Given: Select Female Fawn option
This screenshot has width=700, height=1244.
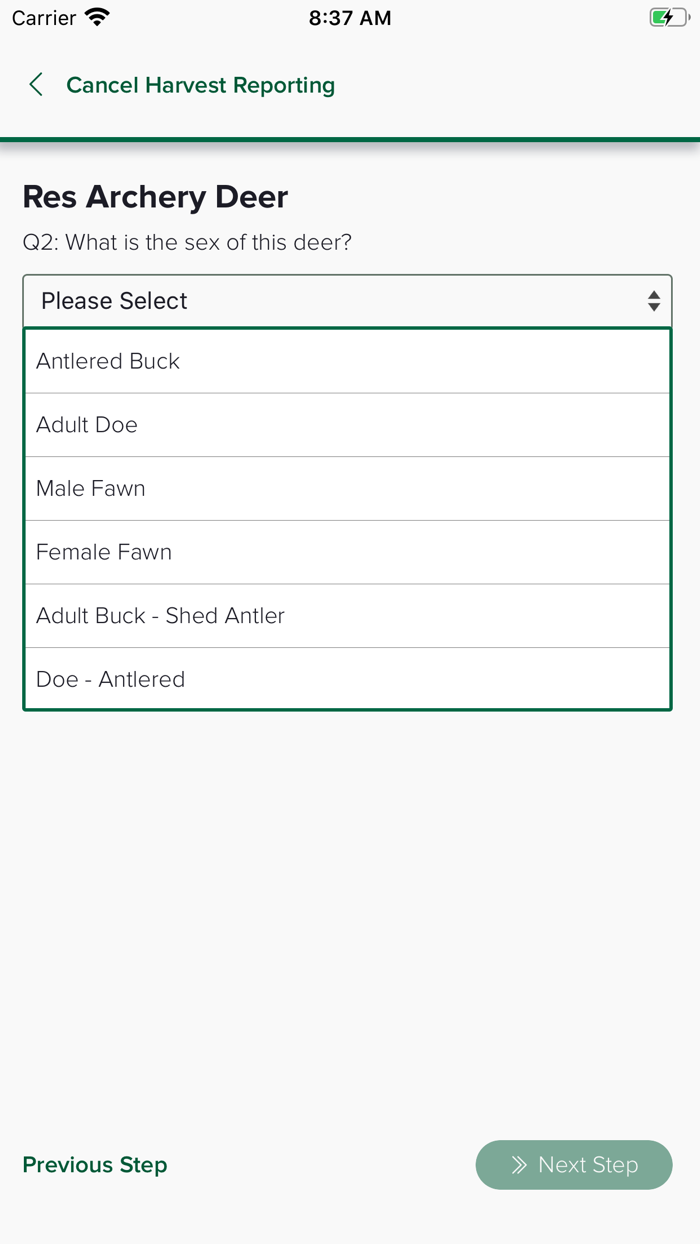Looking at the screenshot, I should pos(347,552).
